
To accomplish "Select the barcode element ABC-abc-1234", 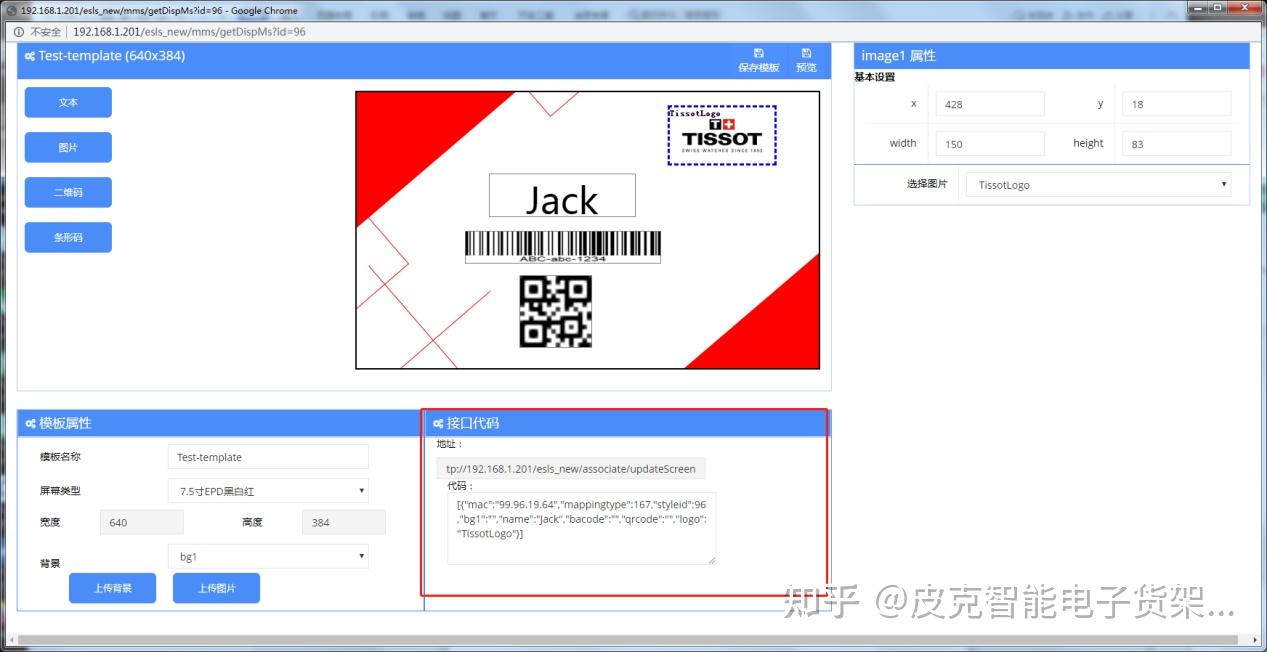I will (563, 247).
